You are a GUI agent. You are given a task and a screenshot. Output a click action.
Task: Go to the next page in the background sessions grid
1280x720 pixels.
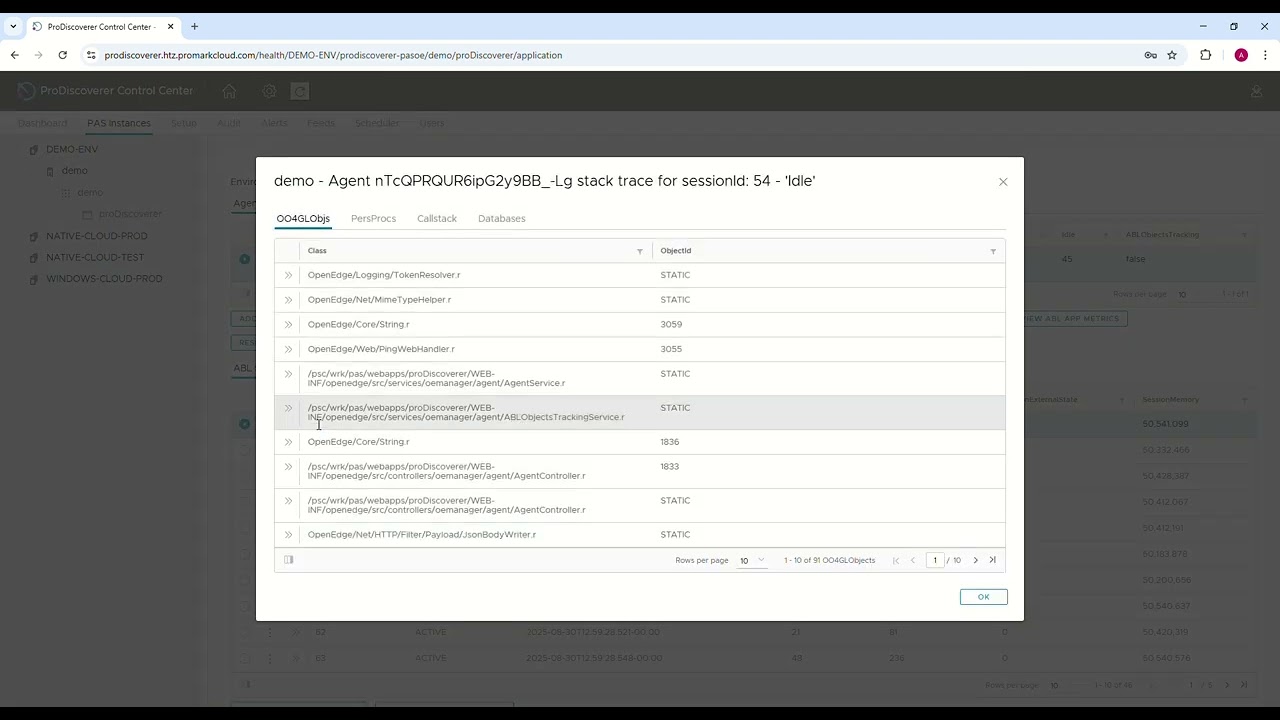coord(1227,685)
